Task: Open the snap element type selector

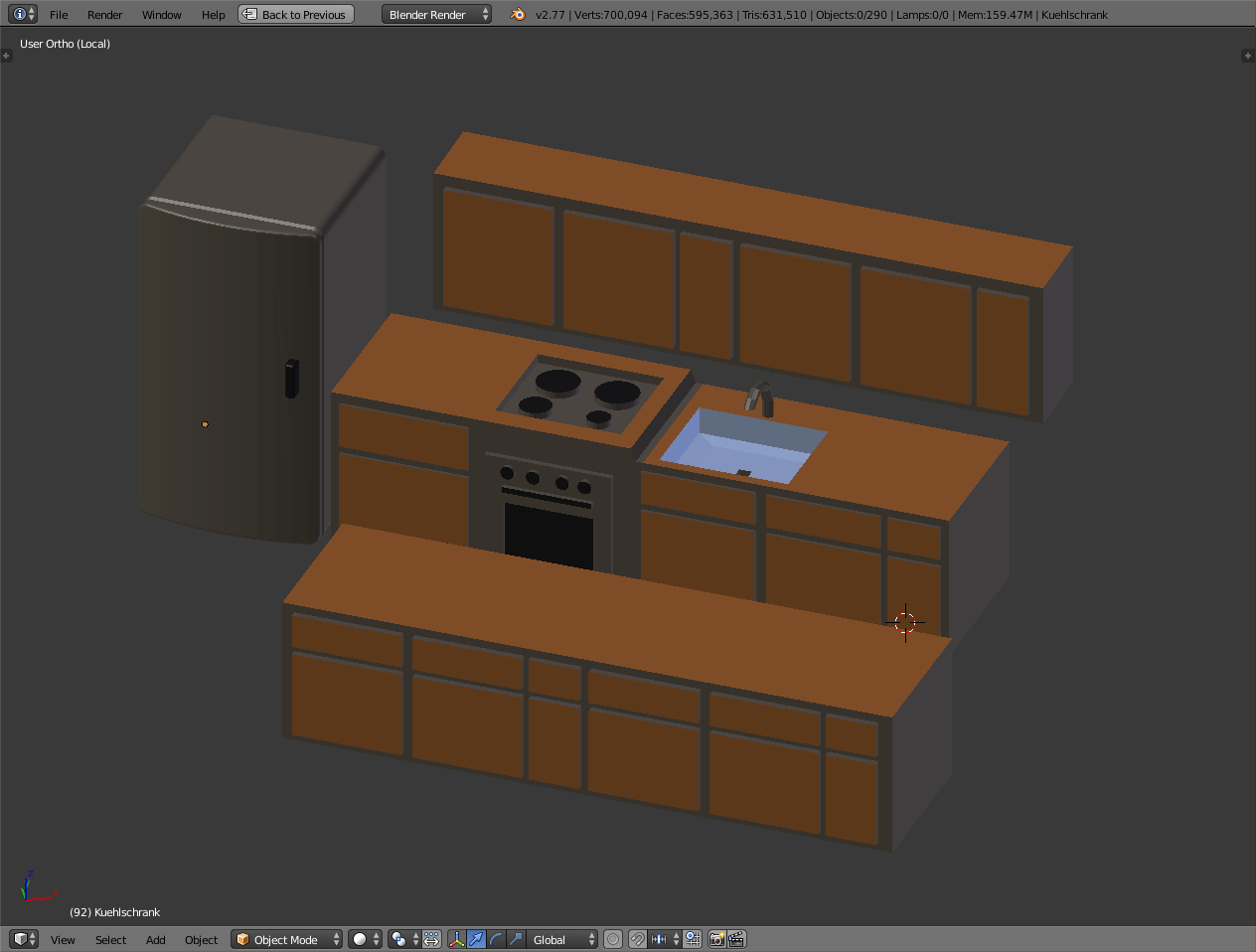Action: pyautogui.click(x=665, y=939)
